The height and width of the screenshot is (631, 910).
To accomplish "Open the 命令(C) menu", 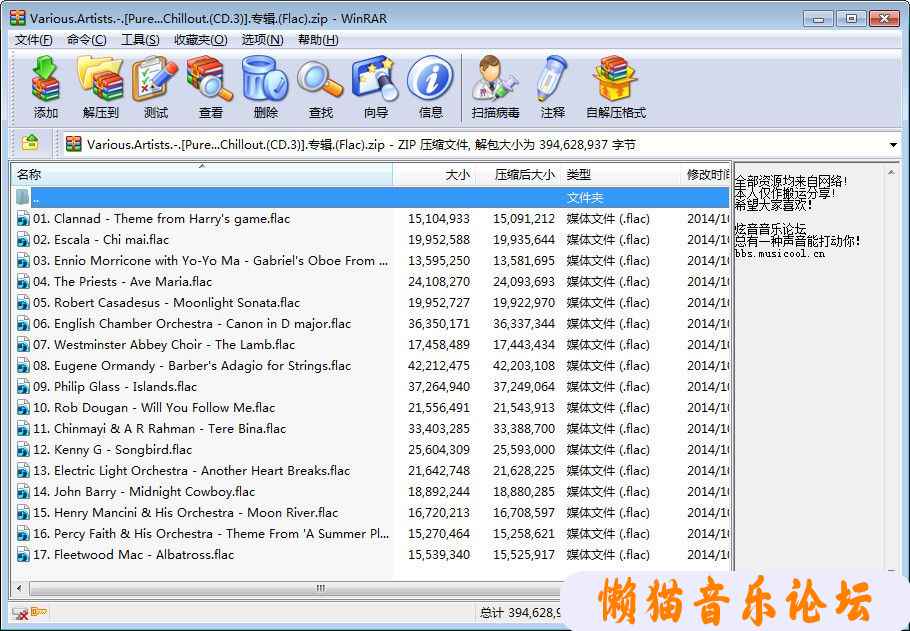I will click(86, 40).
